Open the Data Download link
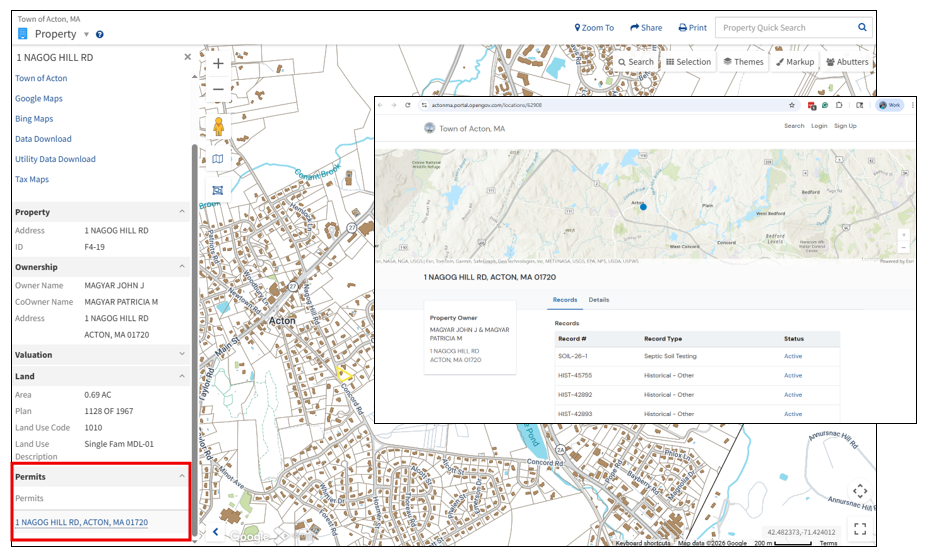This screenshot has width=927, height=558. 43,138
